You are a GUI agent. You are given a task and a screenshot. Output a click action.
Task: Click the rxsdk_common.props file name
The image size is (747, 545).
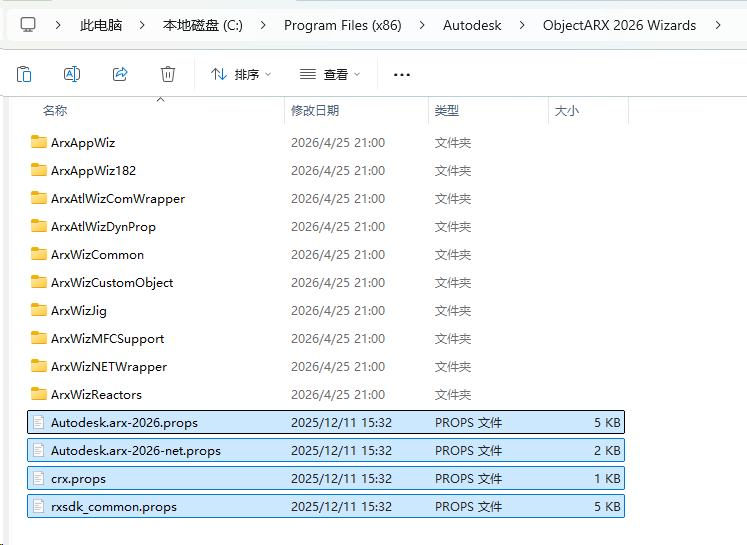pos(114,507)
